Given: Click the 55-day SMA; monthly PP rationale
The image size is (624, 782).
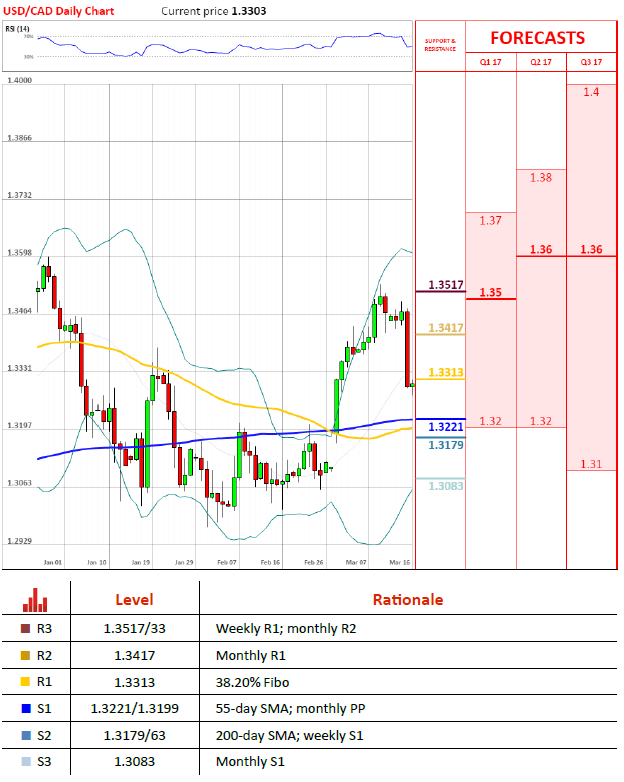Looking at the screenshot, I should click(x=290, y=708).
